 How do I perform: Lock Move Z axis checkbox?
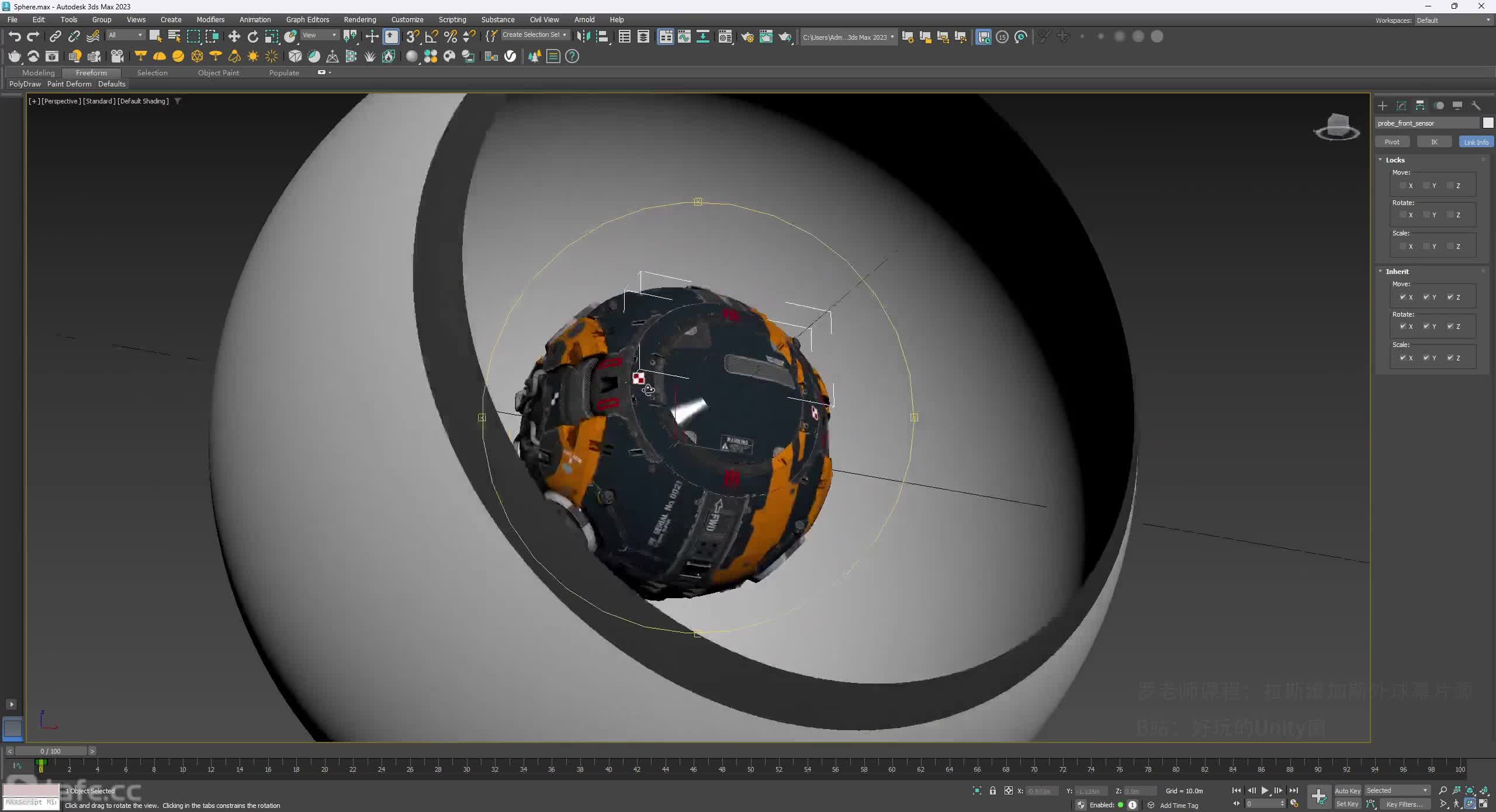[1450, 186]
